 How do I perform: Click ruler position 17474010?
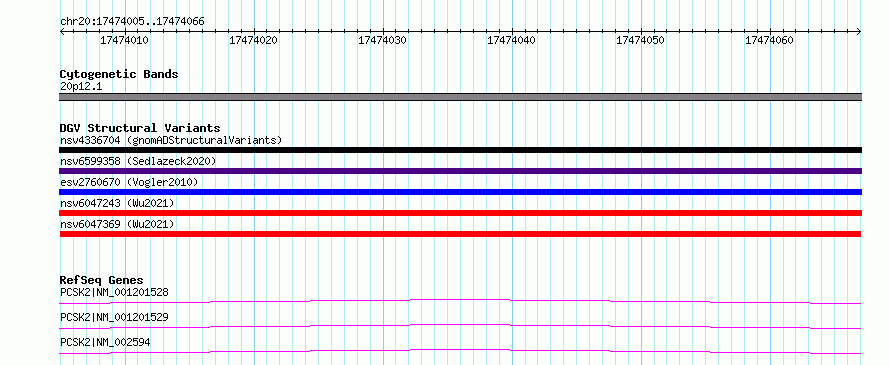[125, 40]
